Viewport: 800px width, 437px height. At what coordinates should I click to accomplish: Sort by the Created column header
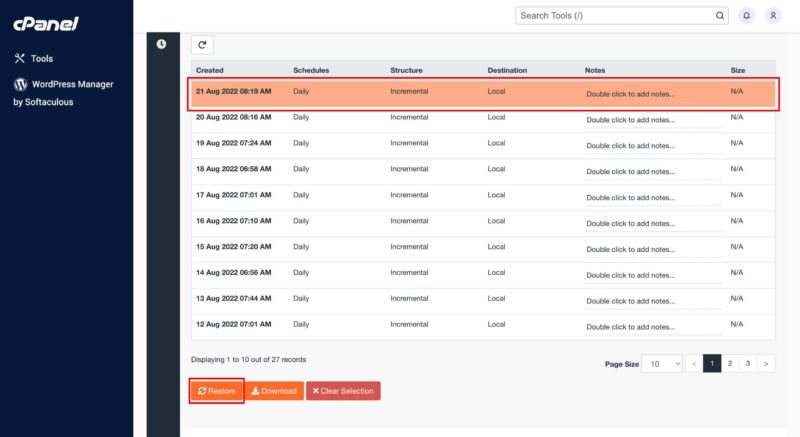tap(210, 70)
